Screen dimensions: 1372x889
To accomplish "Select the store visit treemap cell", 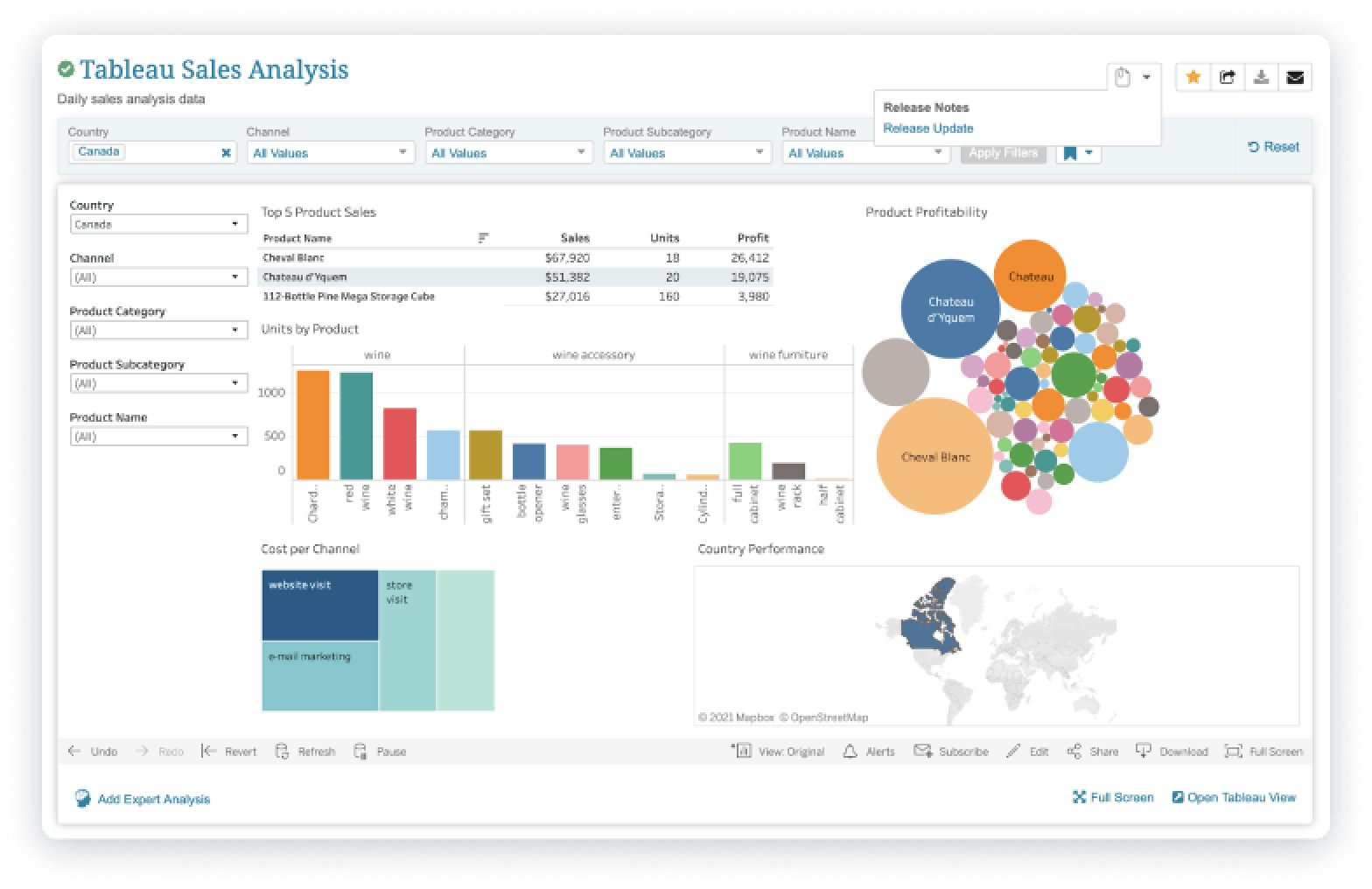I will [x=408, y=640].
